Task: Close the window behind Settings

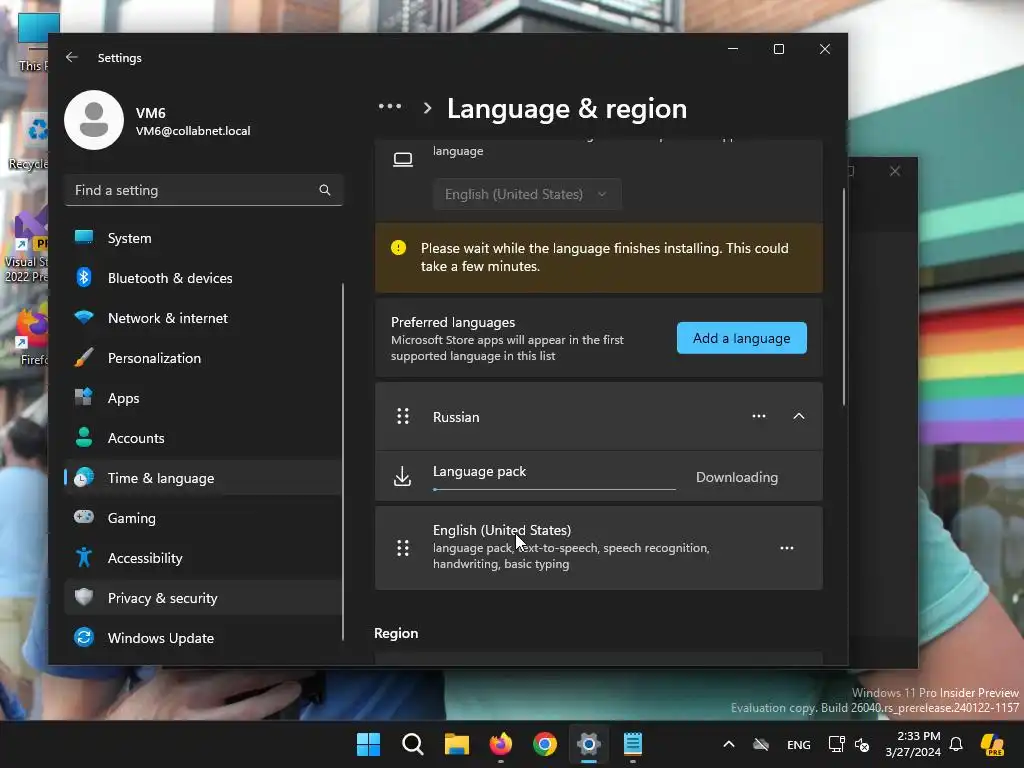Action: coord(895,171)
